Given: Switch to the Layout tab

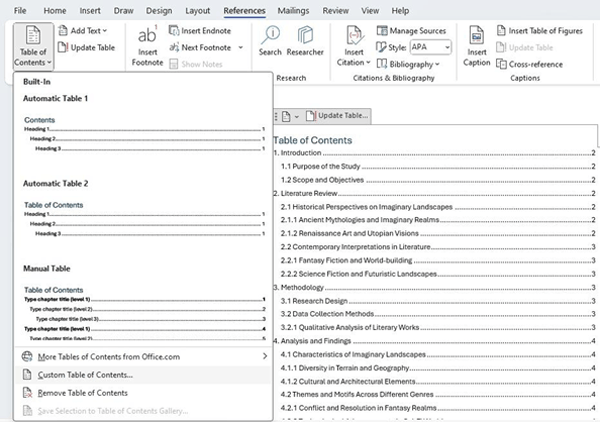Looking at the screenshot, I should click(197, 11).
